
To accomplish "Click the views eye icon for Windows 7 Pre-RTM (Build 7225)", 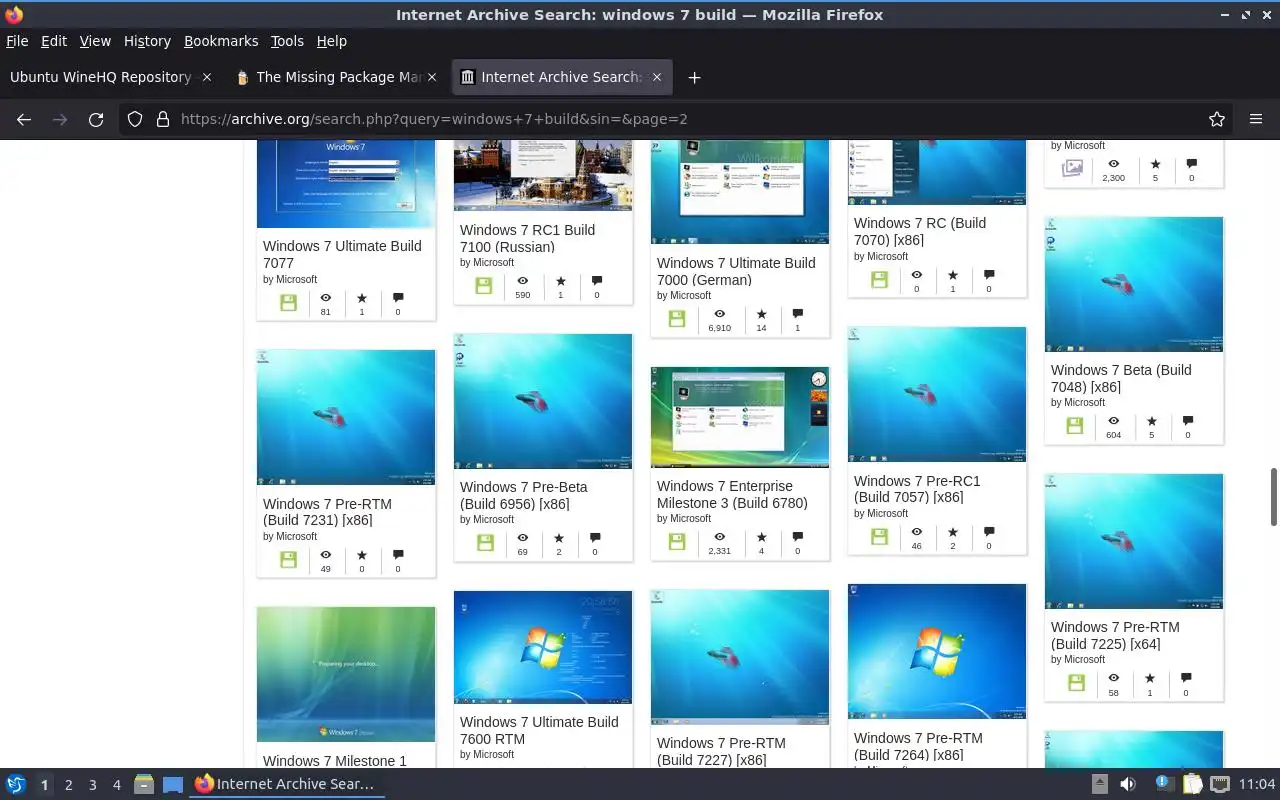I will 1113,678.
